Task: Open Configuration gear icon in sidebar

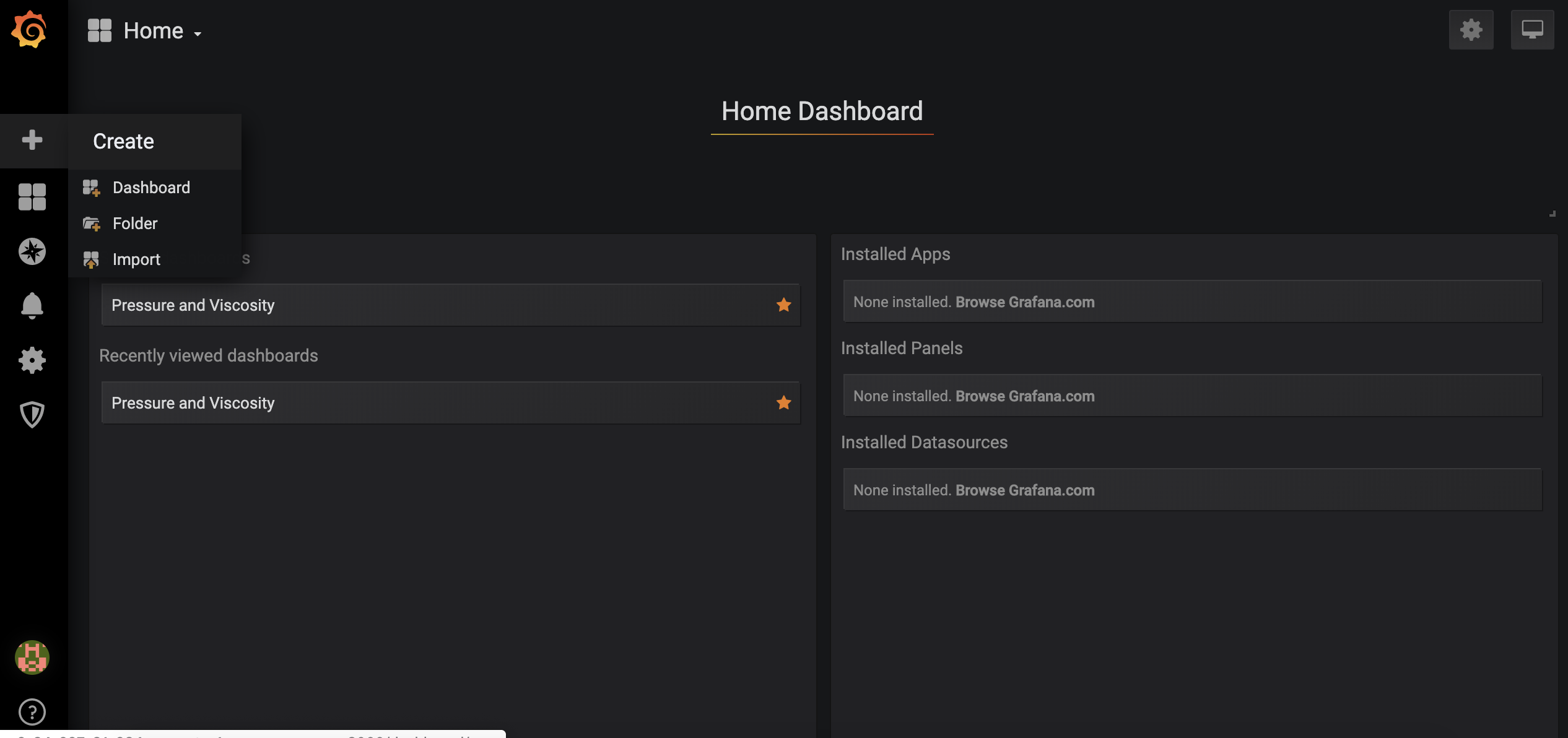Action: (32, 360)
